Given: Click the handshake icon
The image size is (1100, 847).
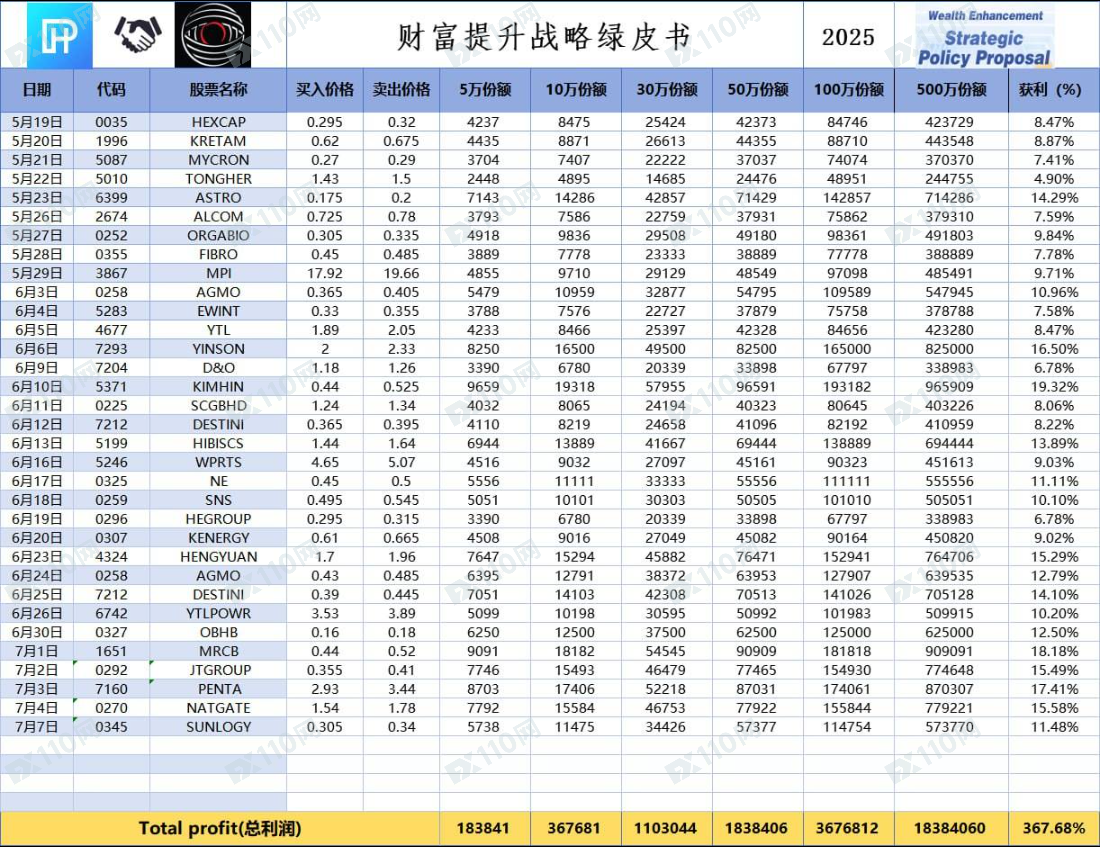Looking at the screenshot, I should click(137, 35).
